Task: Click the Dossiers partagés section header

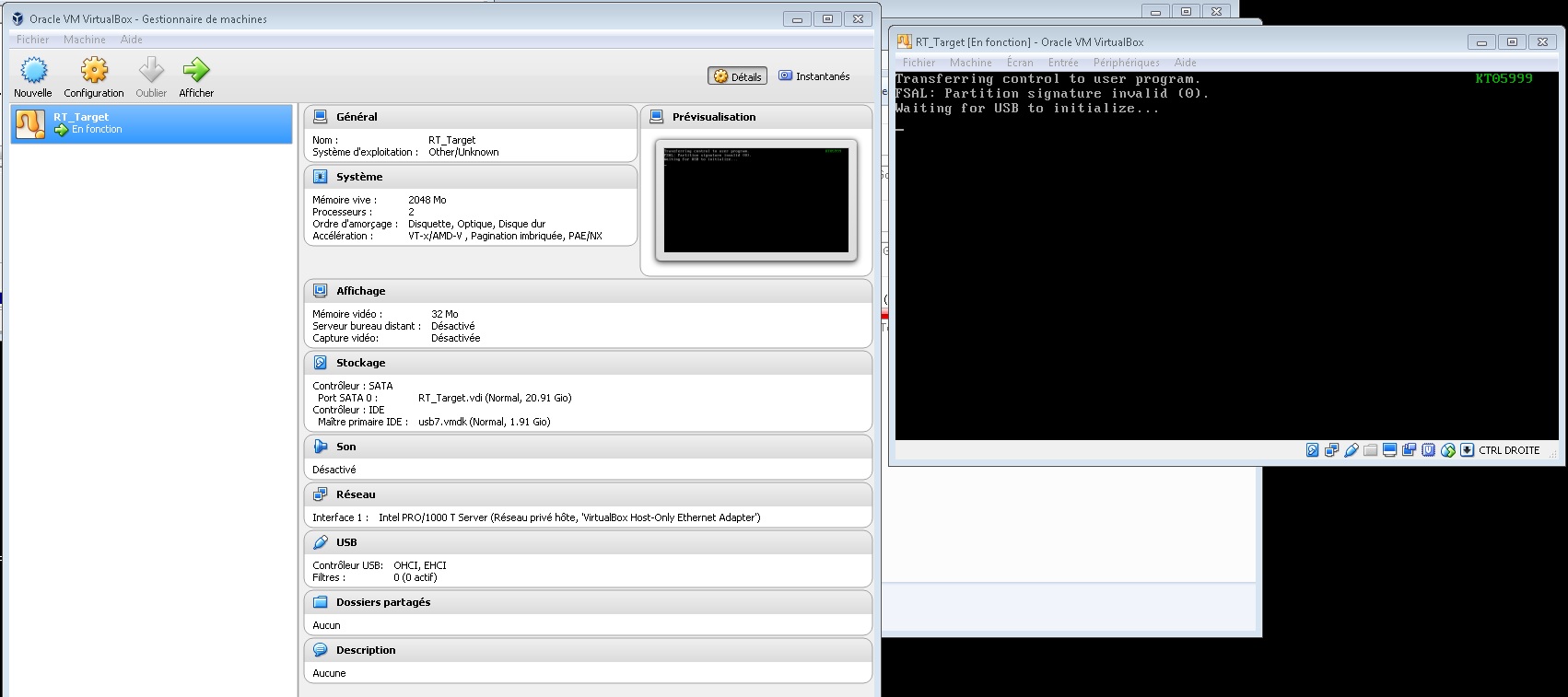Action: point(588,602)
